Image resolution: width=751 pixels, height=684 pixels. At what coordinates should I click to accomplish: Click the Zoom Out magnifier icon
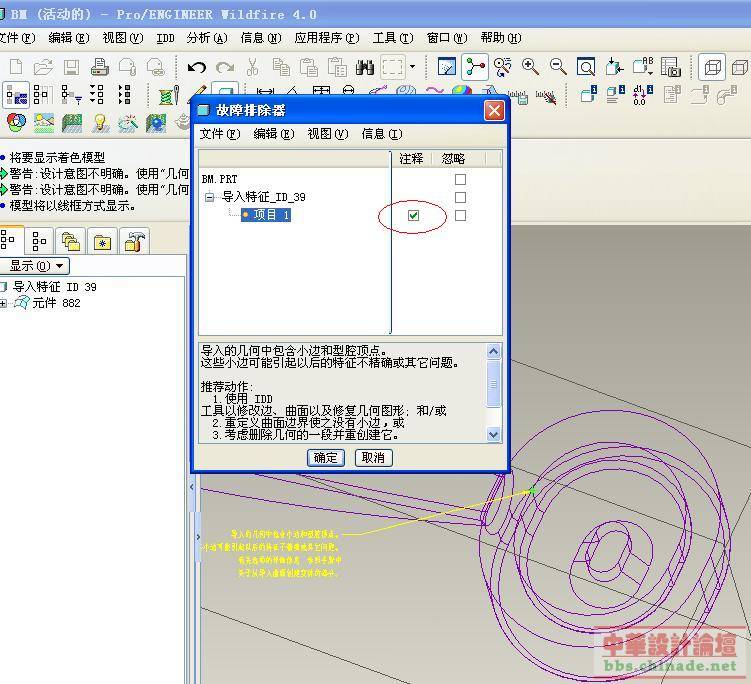(x=558, y=67)
